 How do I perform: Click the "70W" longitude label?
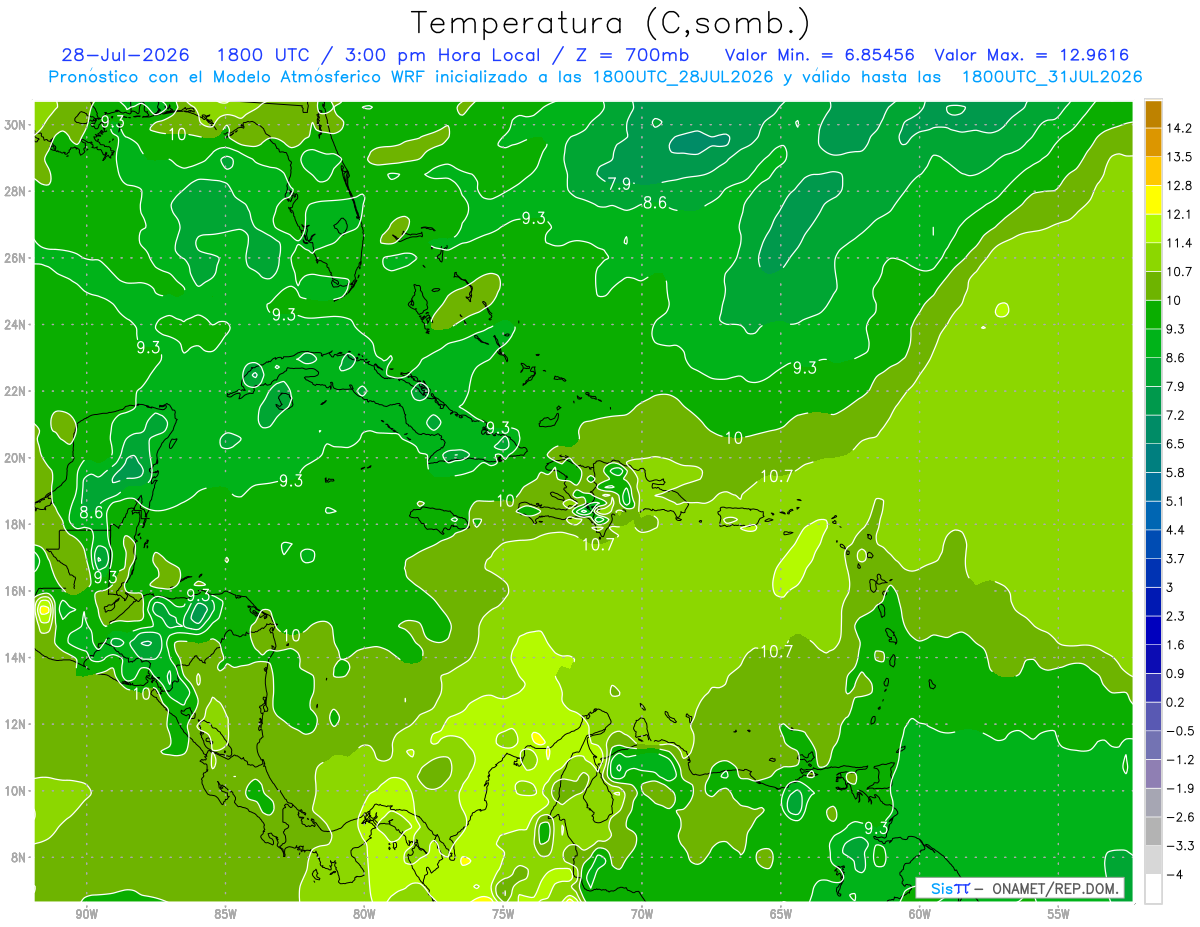coord(642,914)
